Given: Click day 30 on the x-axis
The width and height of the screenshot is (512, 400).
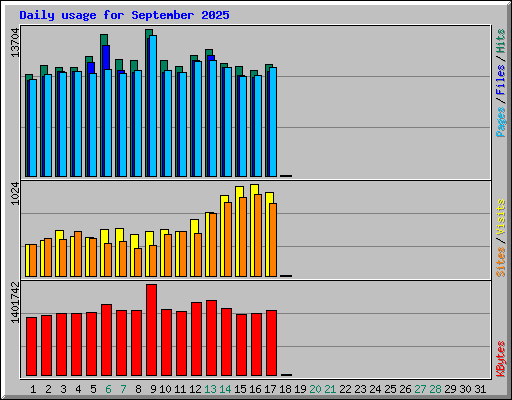Looking at the screenshot, I should [x=465, y=389].
